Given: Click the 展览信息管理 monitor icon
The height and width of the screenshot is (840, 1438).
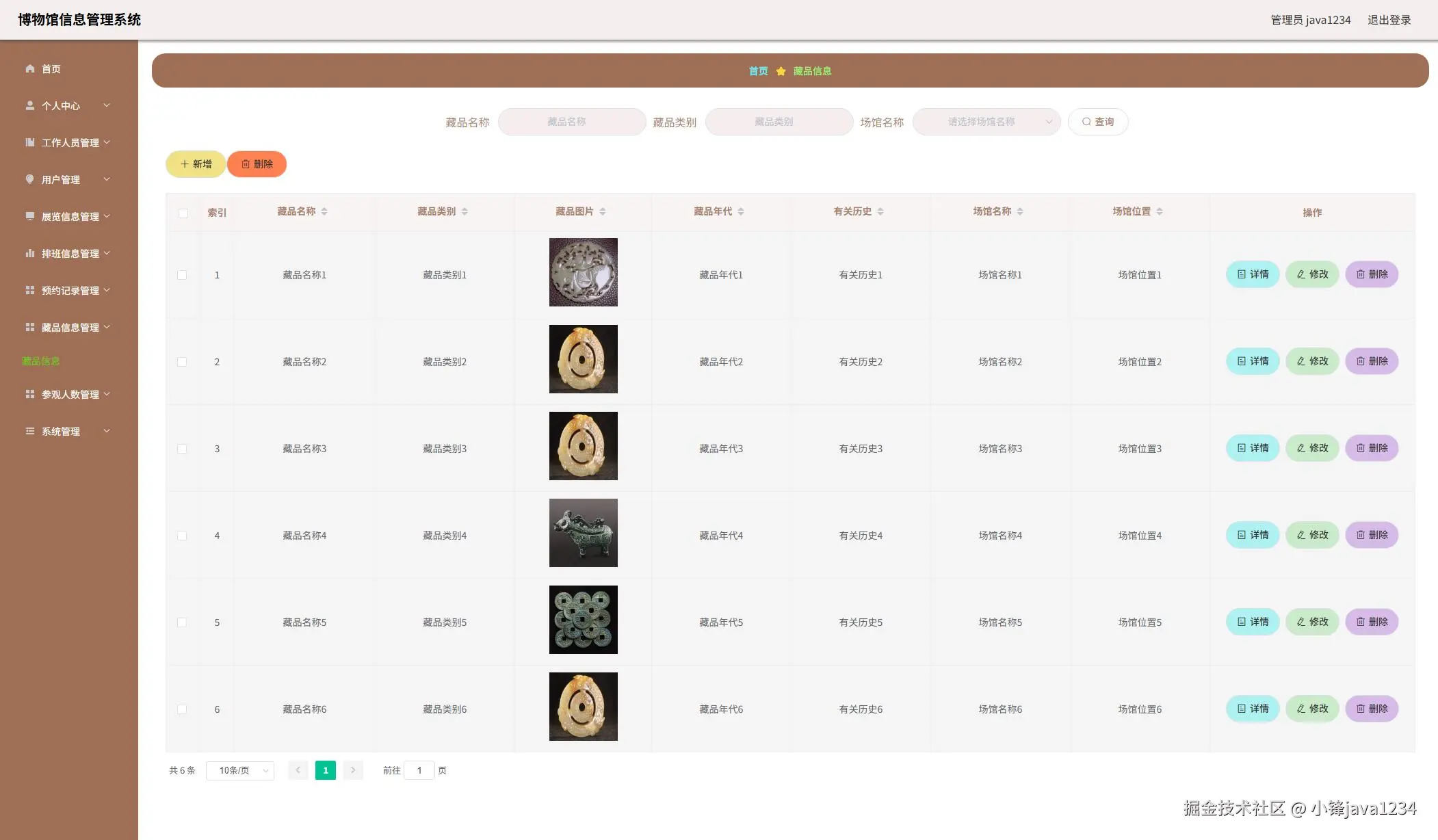Looking at the screenshot, I should [30, 216].
